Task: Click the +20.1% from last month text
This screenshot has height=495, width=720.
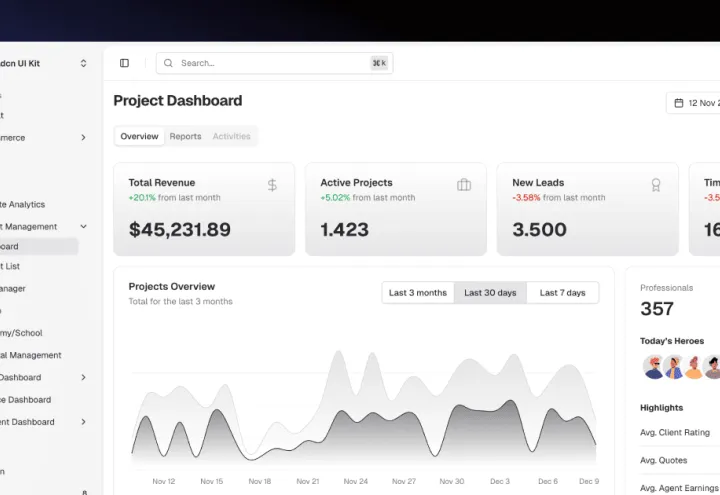Action: point(174,197)
